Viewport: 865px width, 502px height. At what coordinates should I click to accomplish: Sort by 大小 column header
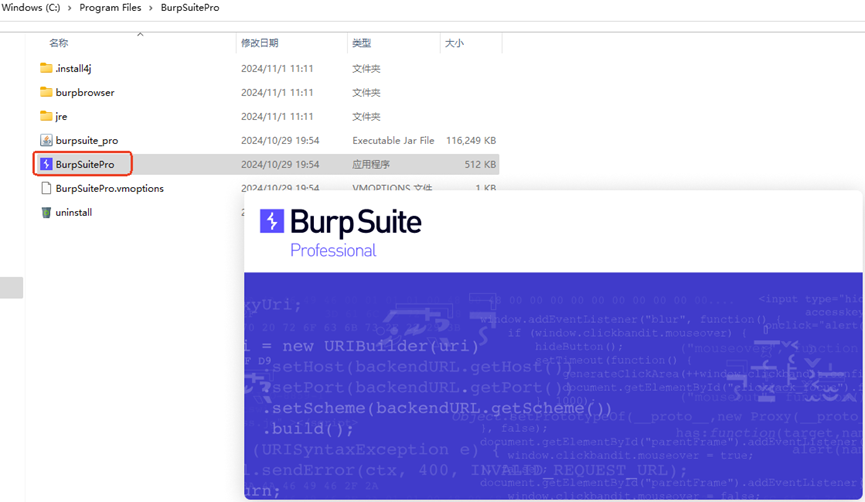454,43
